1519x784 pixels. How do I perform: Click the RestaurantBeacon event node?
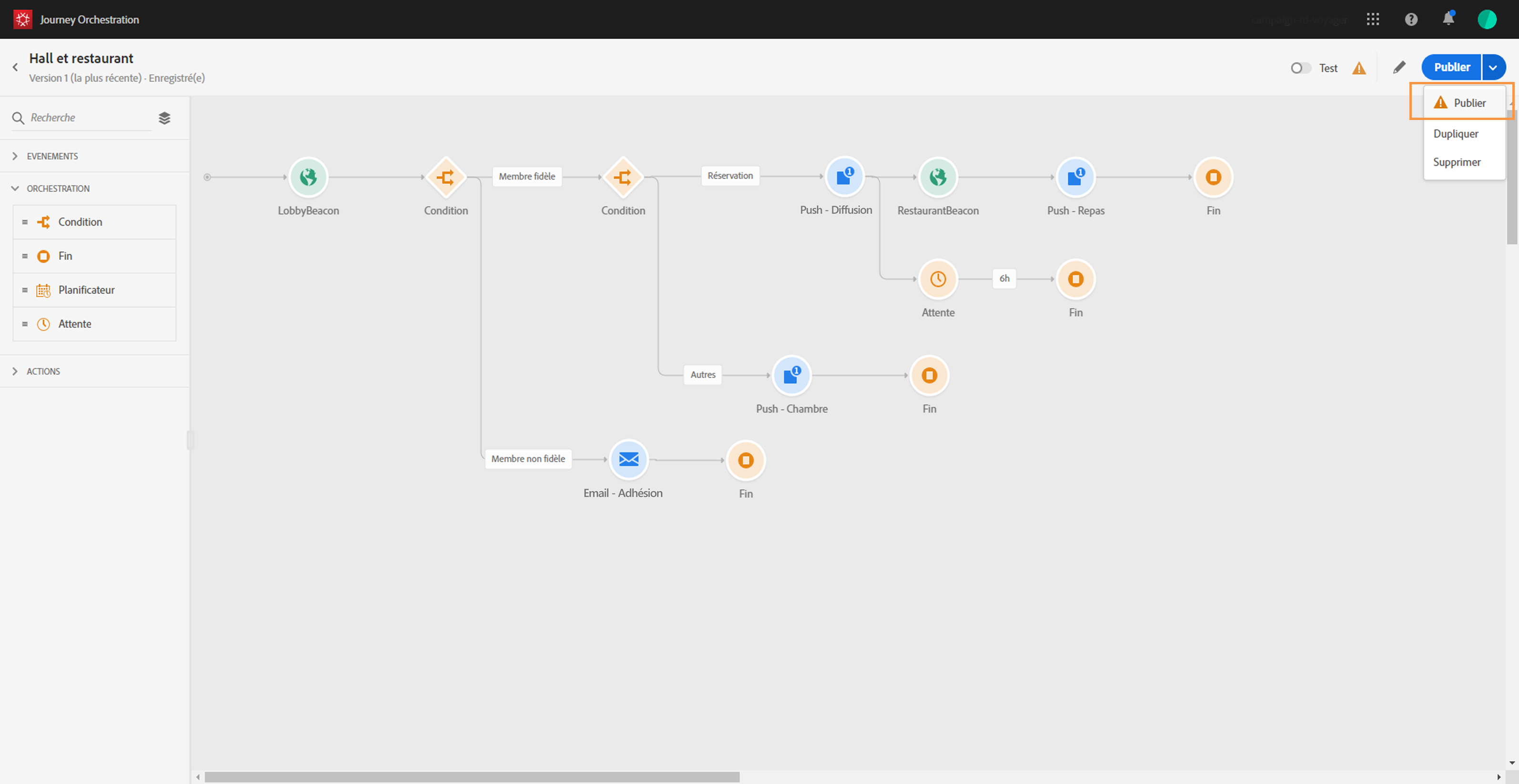938,177
